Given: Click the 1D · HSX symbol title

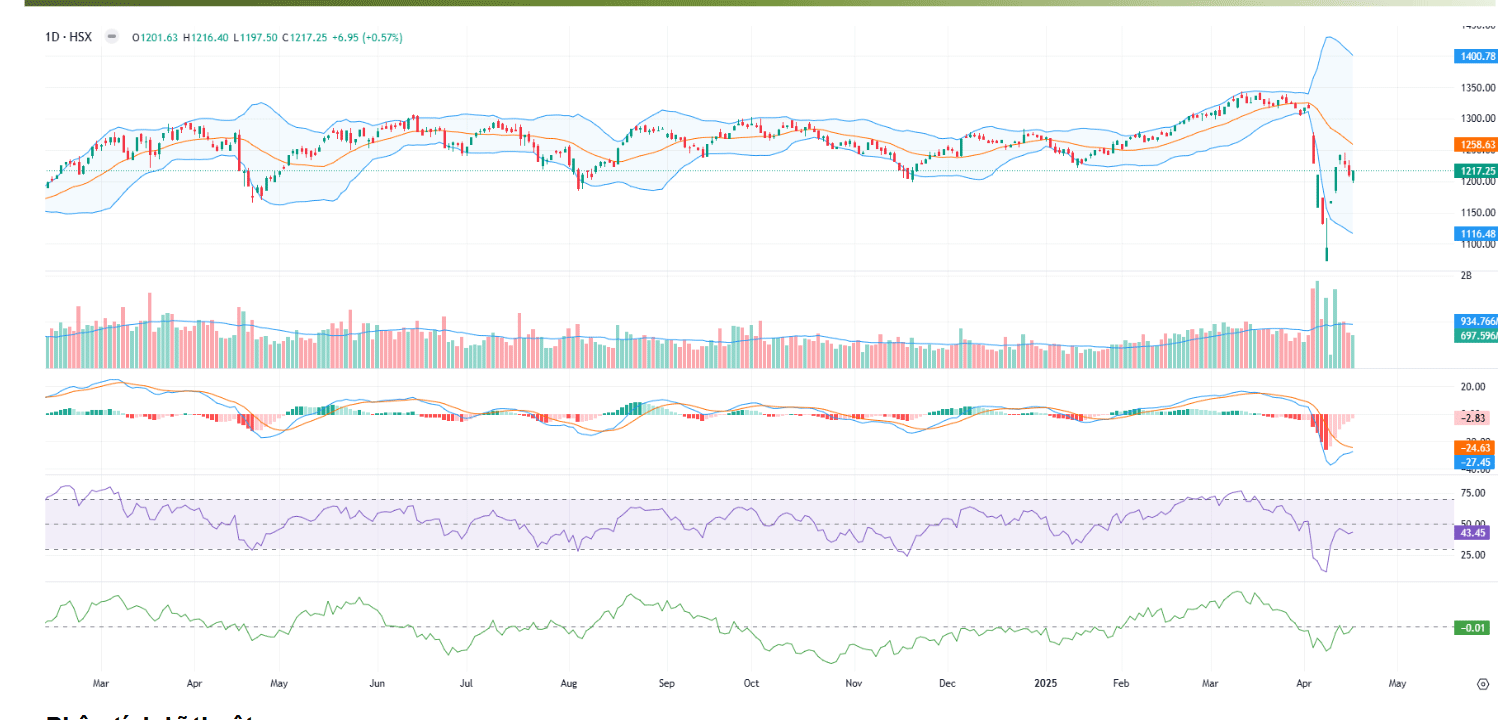Looking at the screenshot, I should pyautogui.click(x=68, y=37).
